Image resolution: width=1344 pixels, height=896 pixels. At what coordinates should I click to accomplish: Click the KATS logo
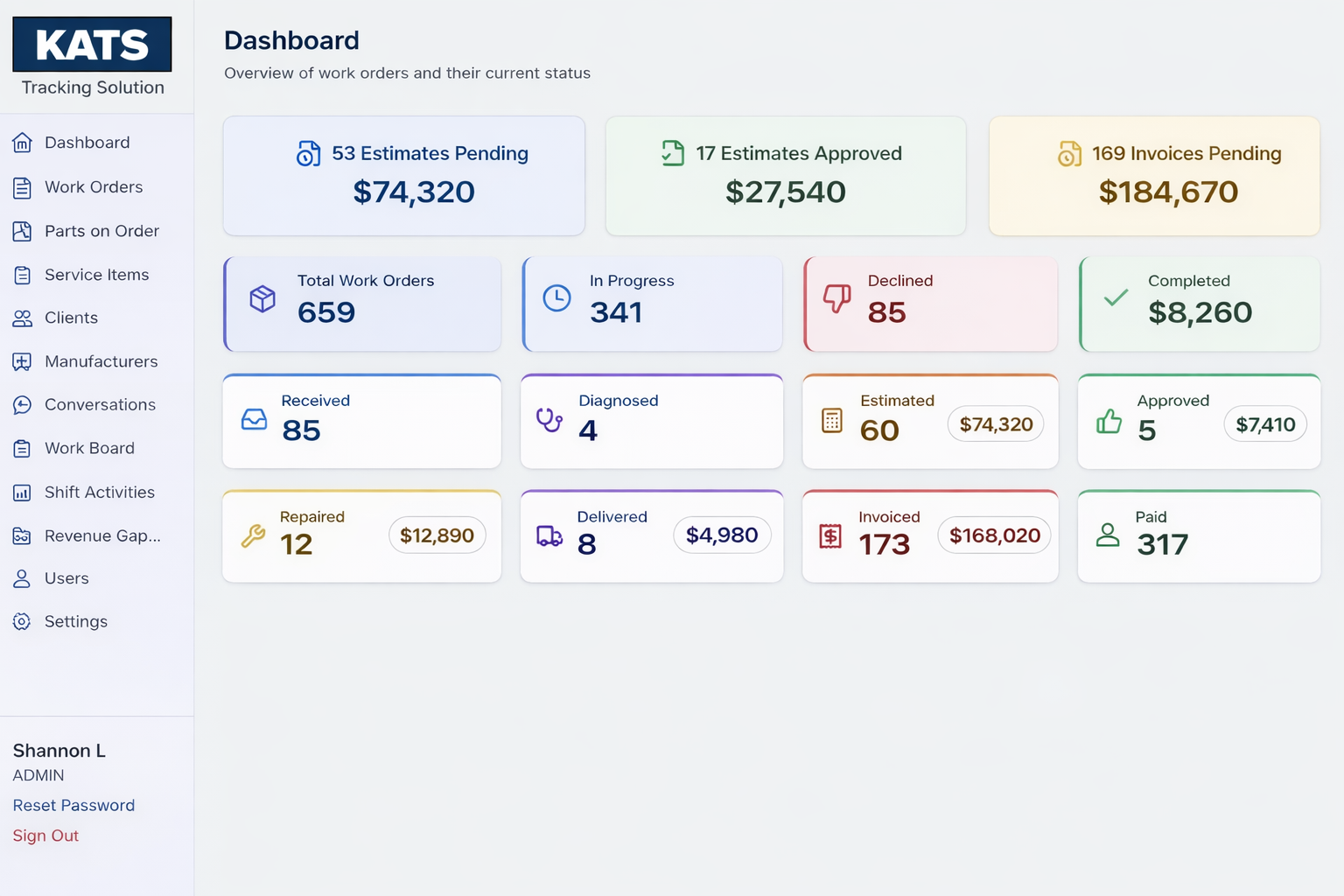pyautogui.click(x=92, y=43)
